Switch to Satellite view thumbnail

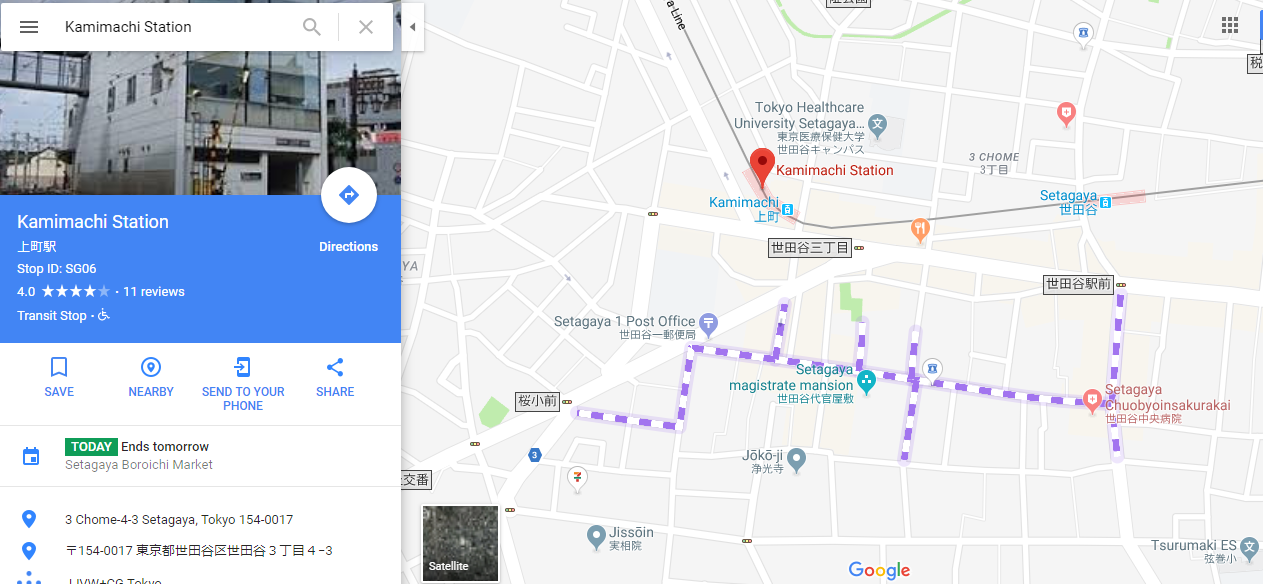[460, 543]
